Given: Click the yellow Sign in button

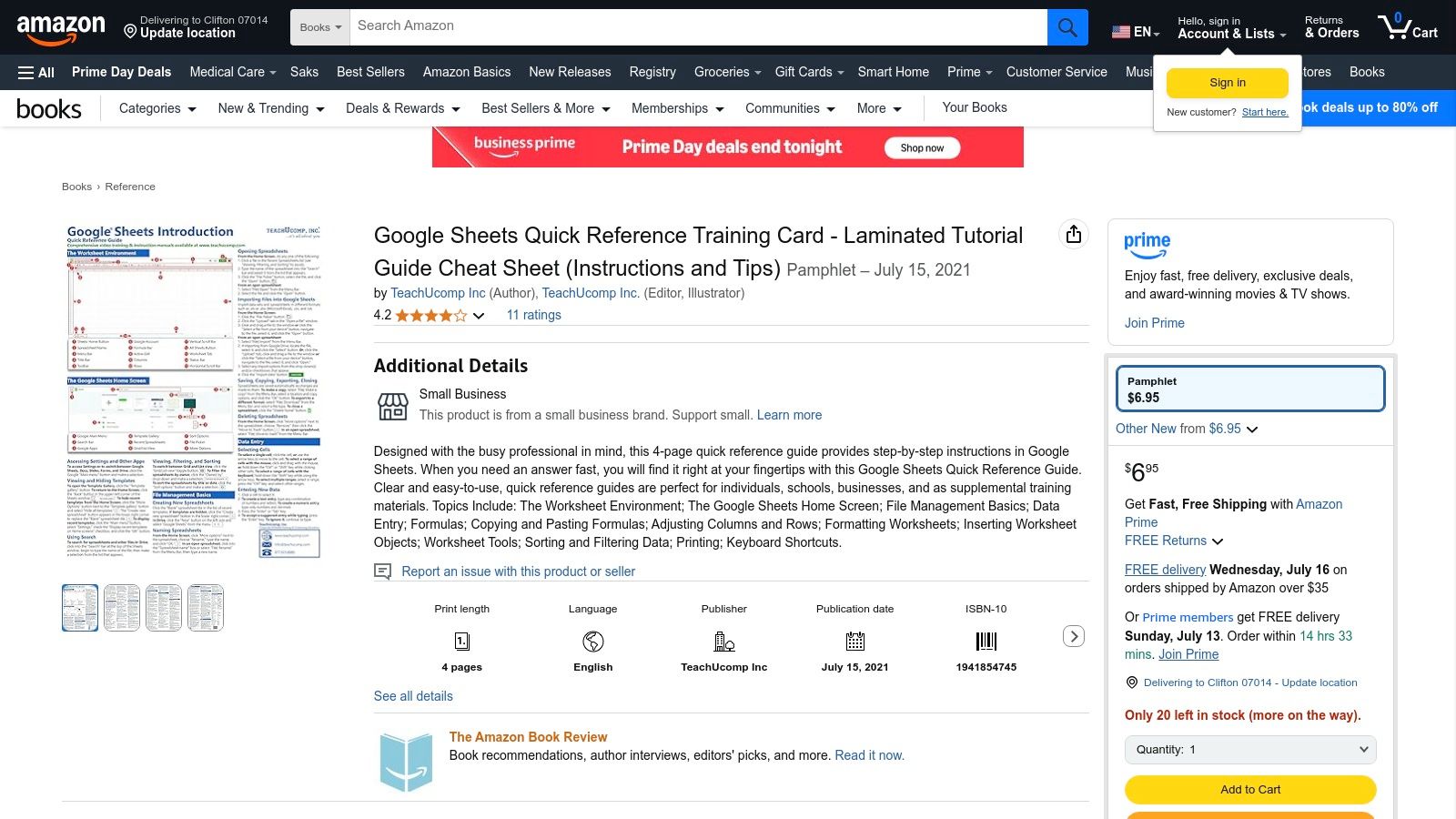Looking at the screenshot, I should click(x=1228, y=83).
